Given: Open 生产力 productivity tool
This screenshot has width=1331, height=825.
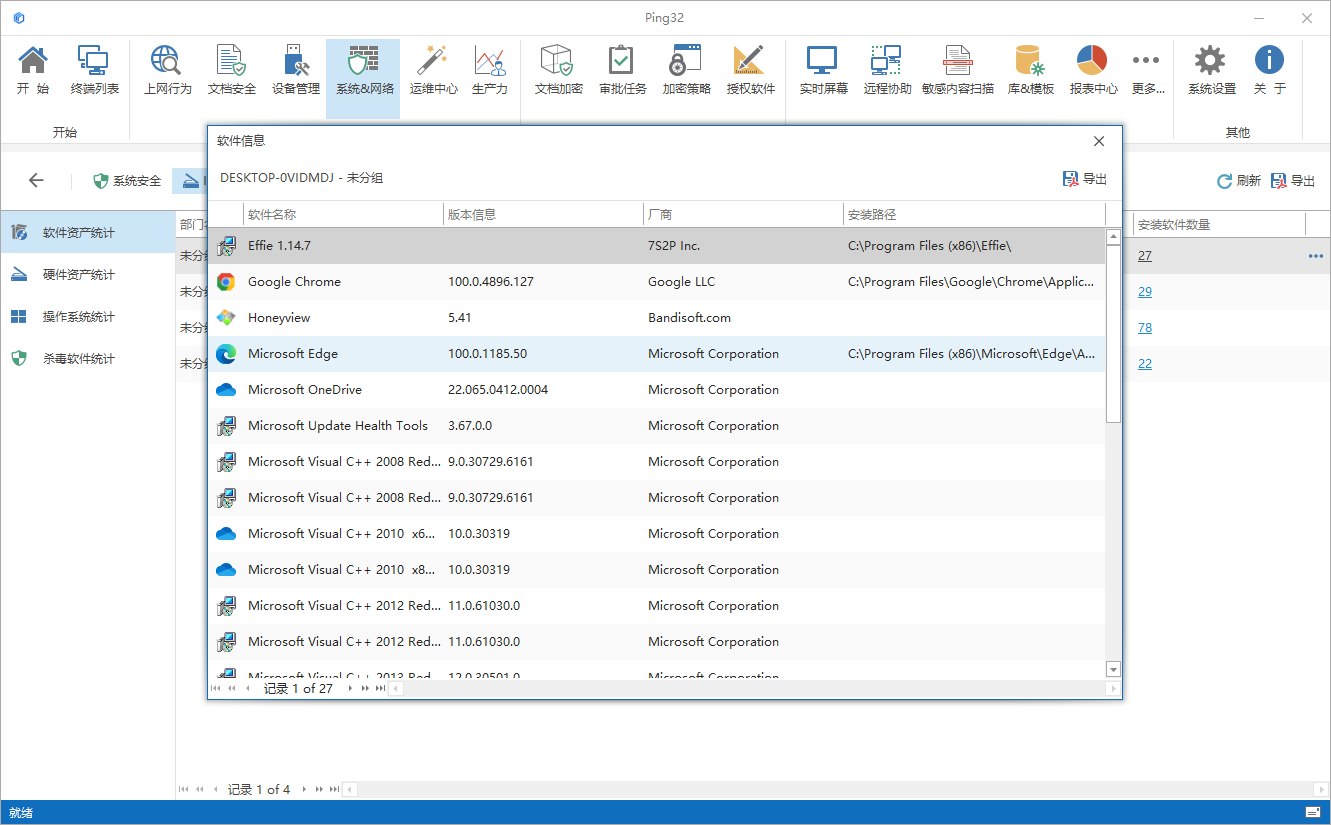Looking at the screenshot, I should (x=489, y=70).
